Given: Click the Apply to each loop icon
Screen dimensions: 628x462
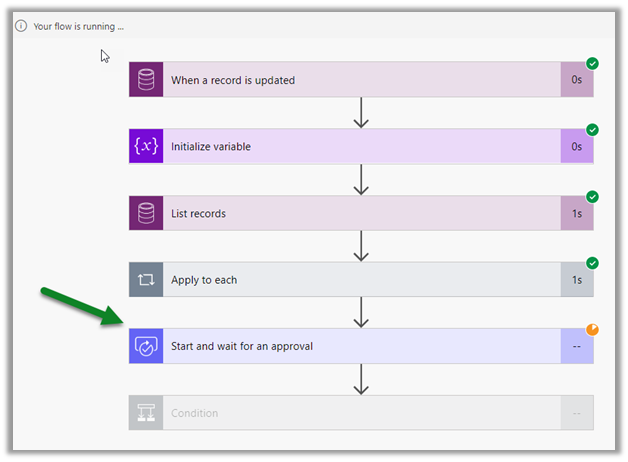Looking at the screenshot, I should click(x=146, y=280).
